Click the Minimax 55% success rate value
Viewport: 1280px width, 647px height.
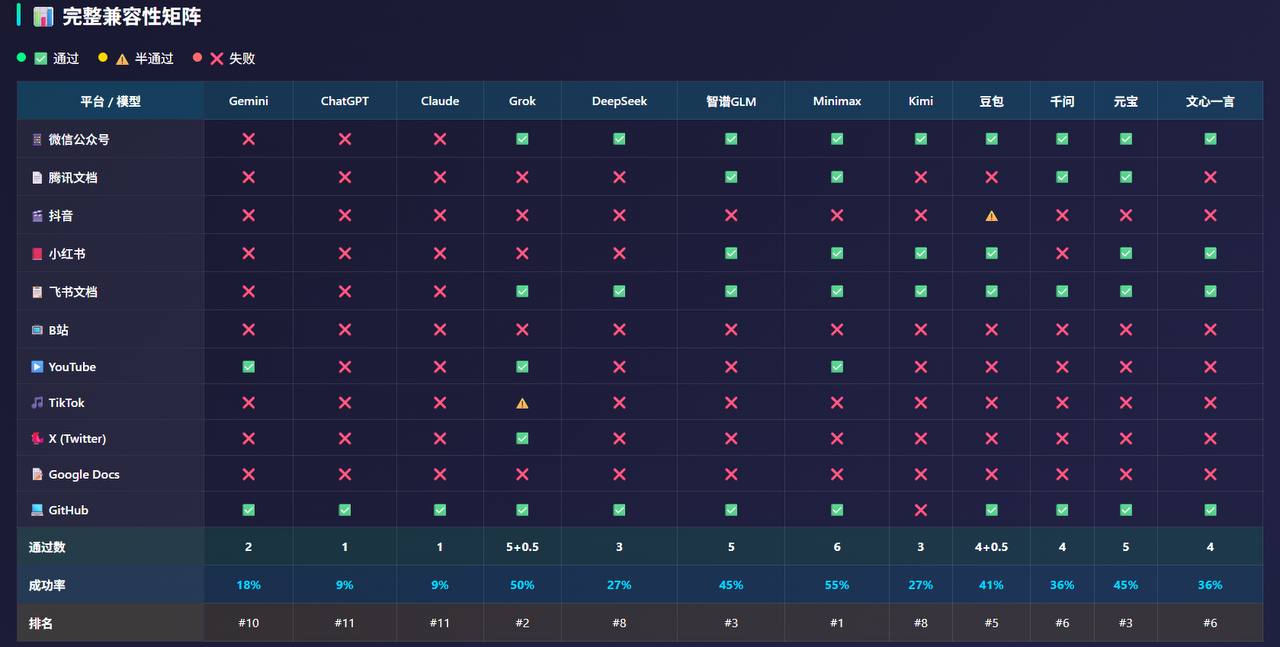click(x=837, y=585)
